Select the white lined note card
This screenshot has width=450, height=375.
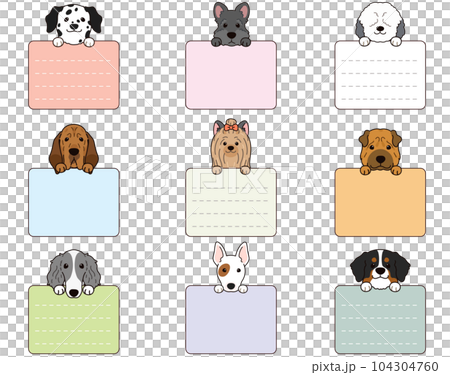tap(380, 75)
